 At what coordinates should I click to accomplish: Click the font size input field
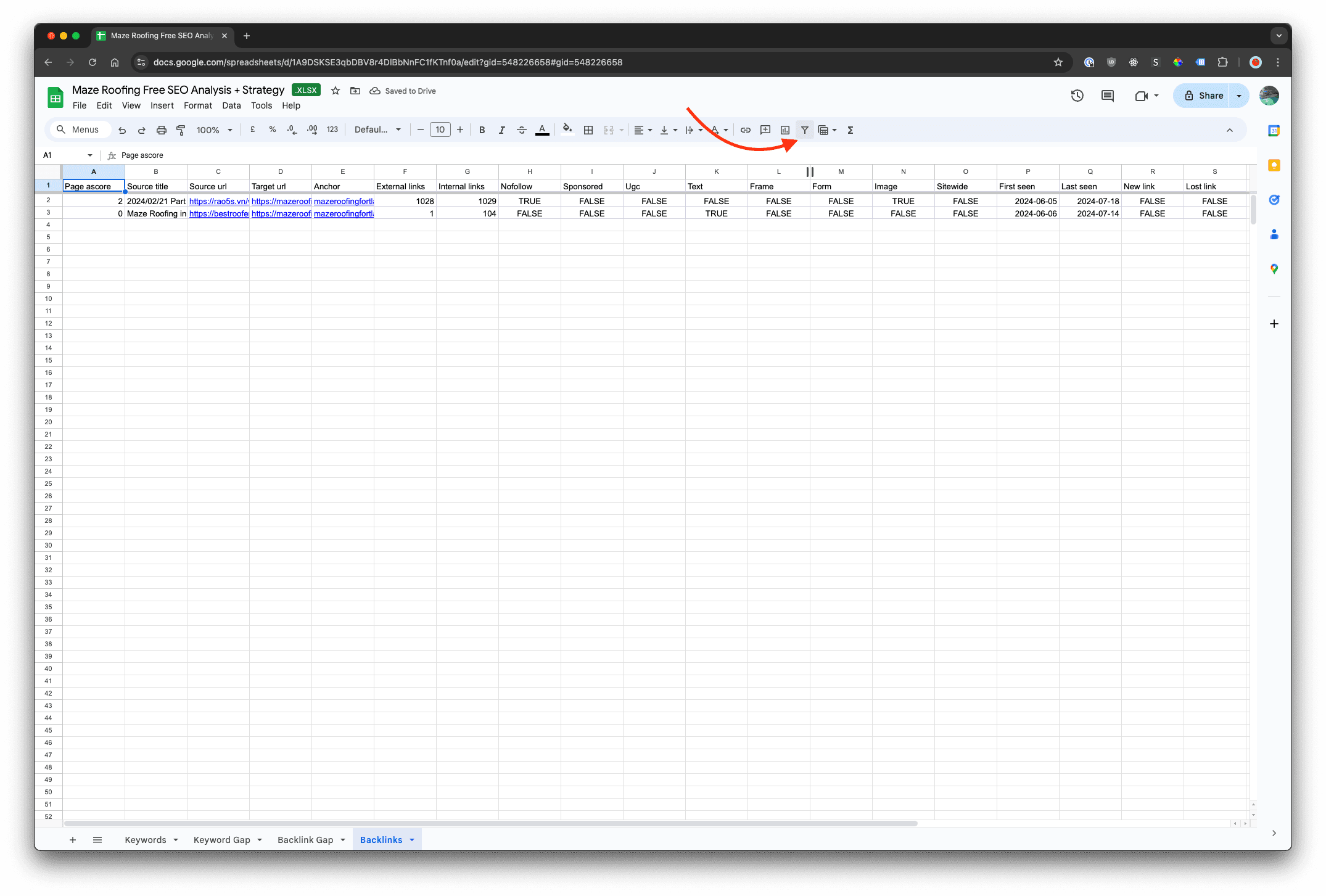(440, 129)
